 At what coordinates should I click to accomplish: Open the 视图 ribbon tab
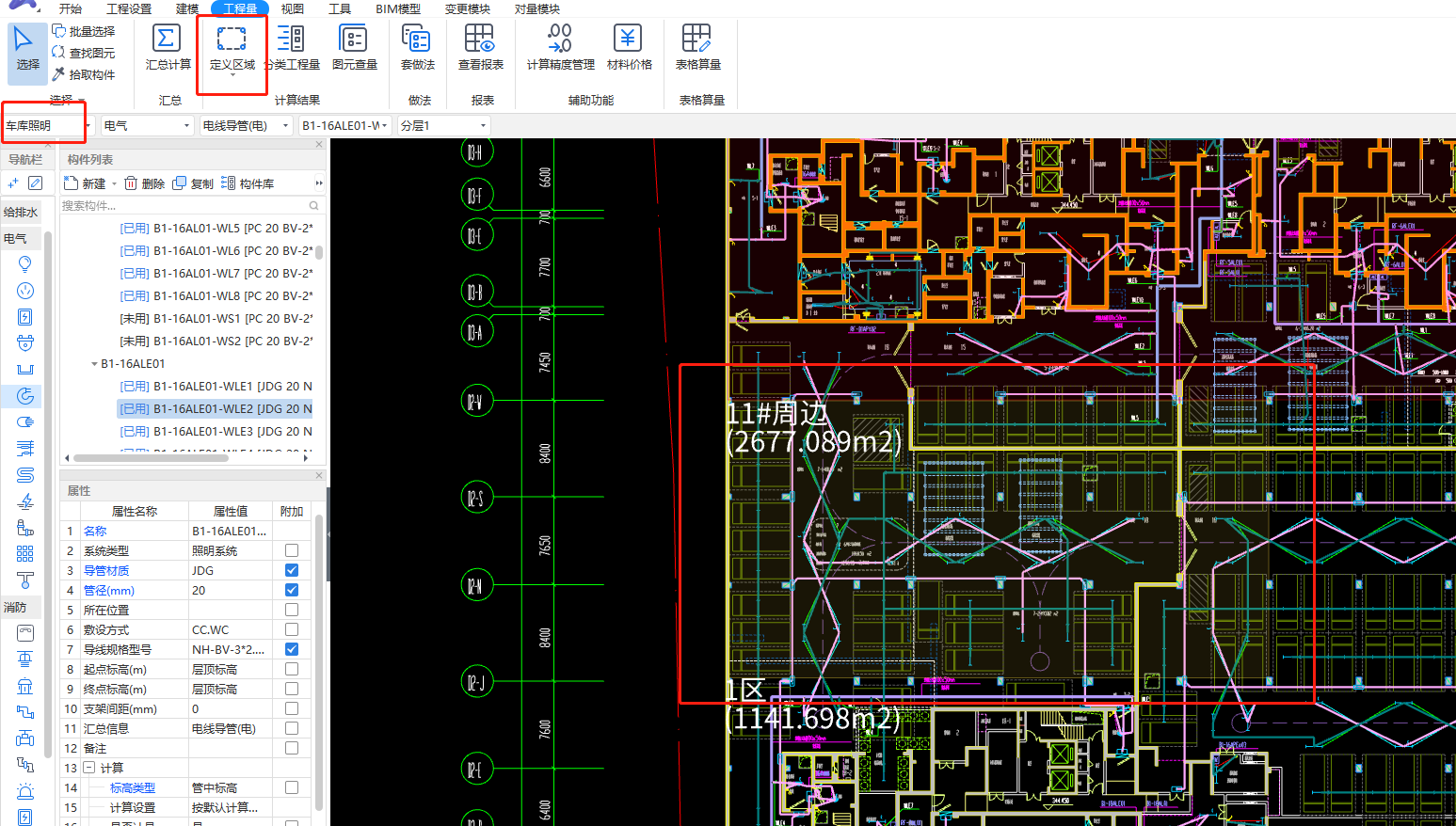coord(293,8)
